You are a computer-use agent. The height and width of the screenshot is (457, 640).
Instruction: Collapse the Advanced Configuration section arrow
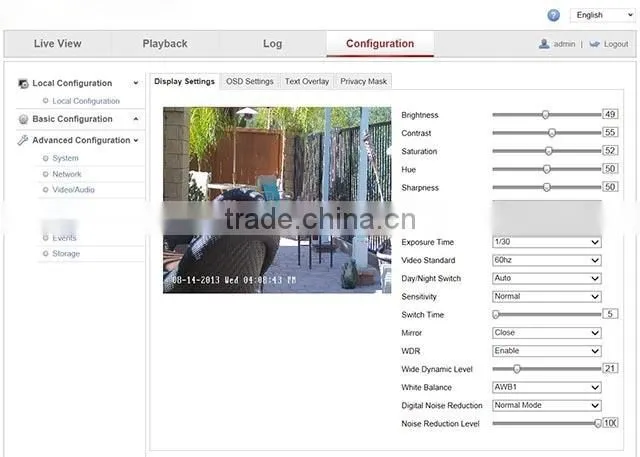coord(136,140)
